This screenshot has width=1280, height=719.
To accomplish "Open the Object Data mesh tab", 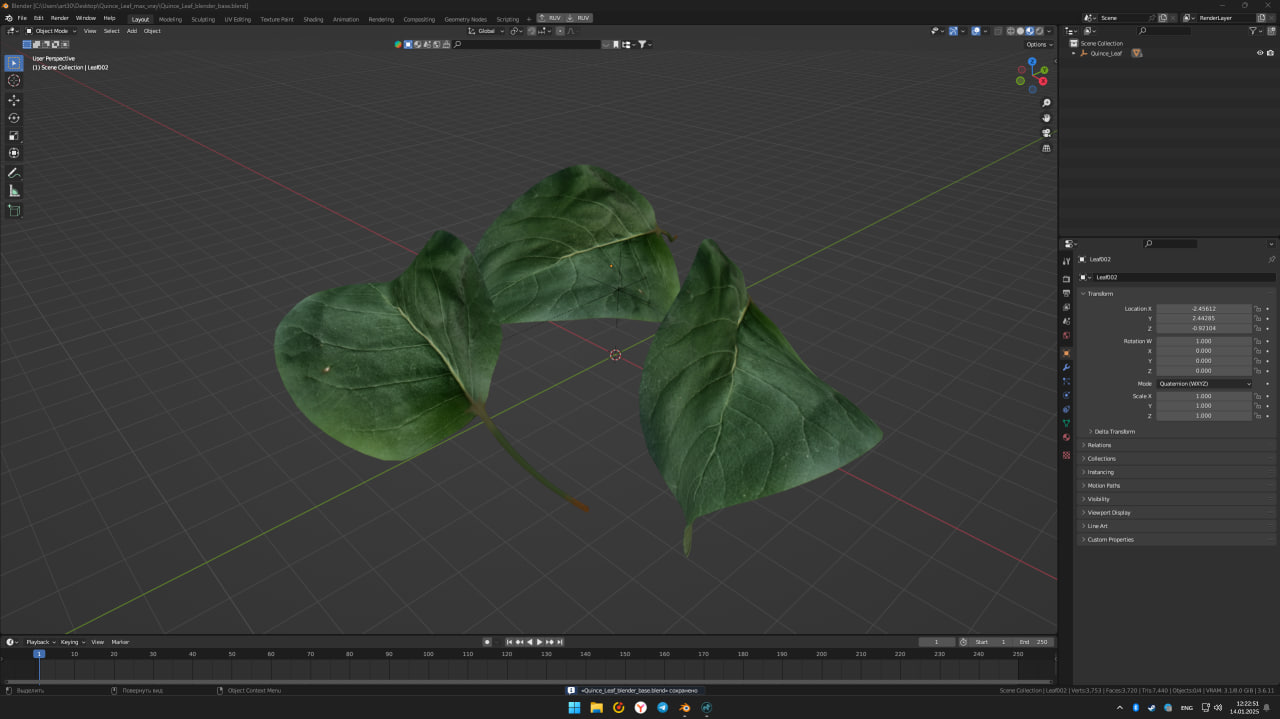I will click(x=1066, y=423).
